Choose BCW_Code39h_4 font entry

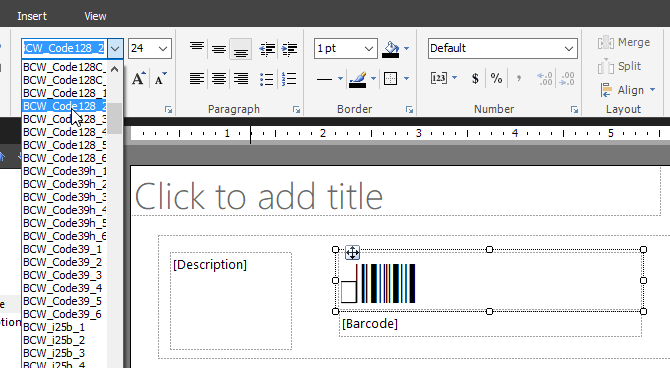pos(64,210)
